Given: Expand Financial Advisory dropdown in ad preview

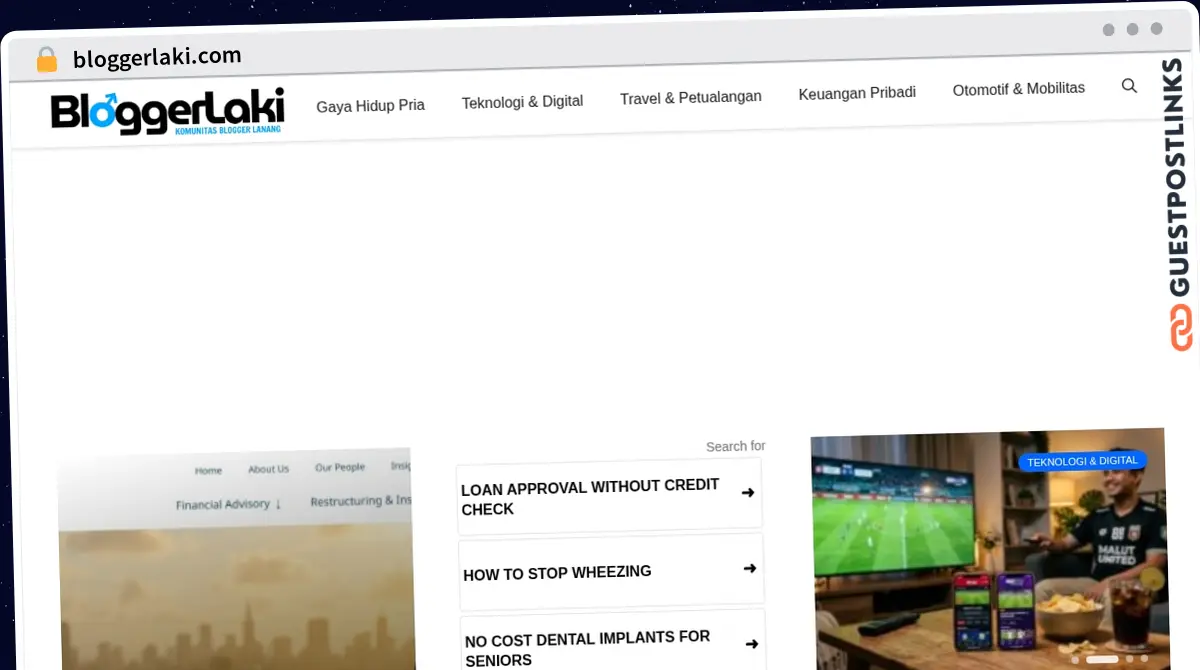Looking at the screenshot, I should click(228, 505).
